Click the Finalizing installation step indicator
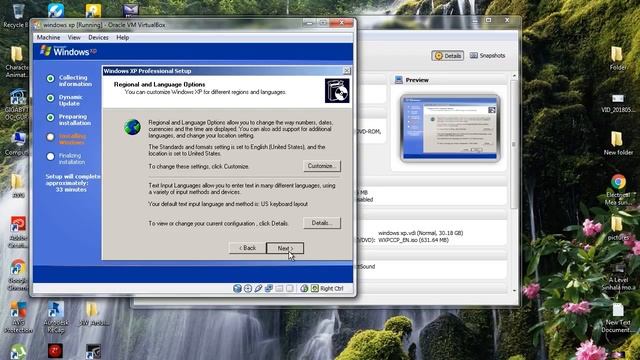 pos(50,156)
